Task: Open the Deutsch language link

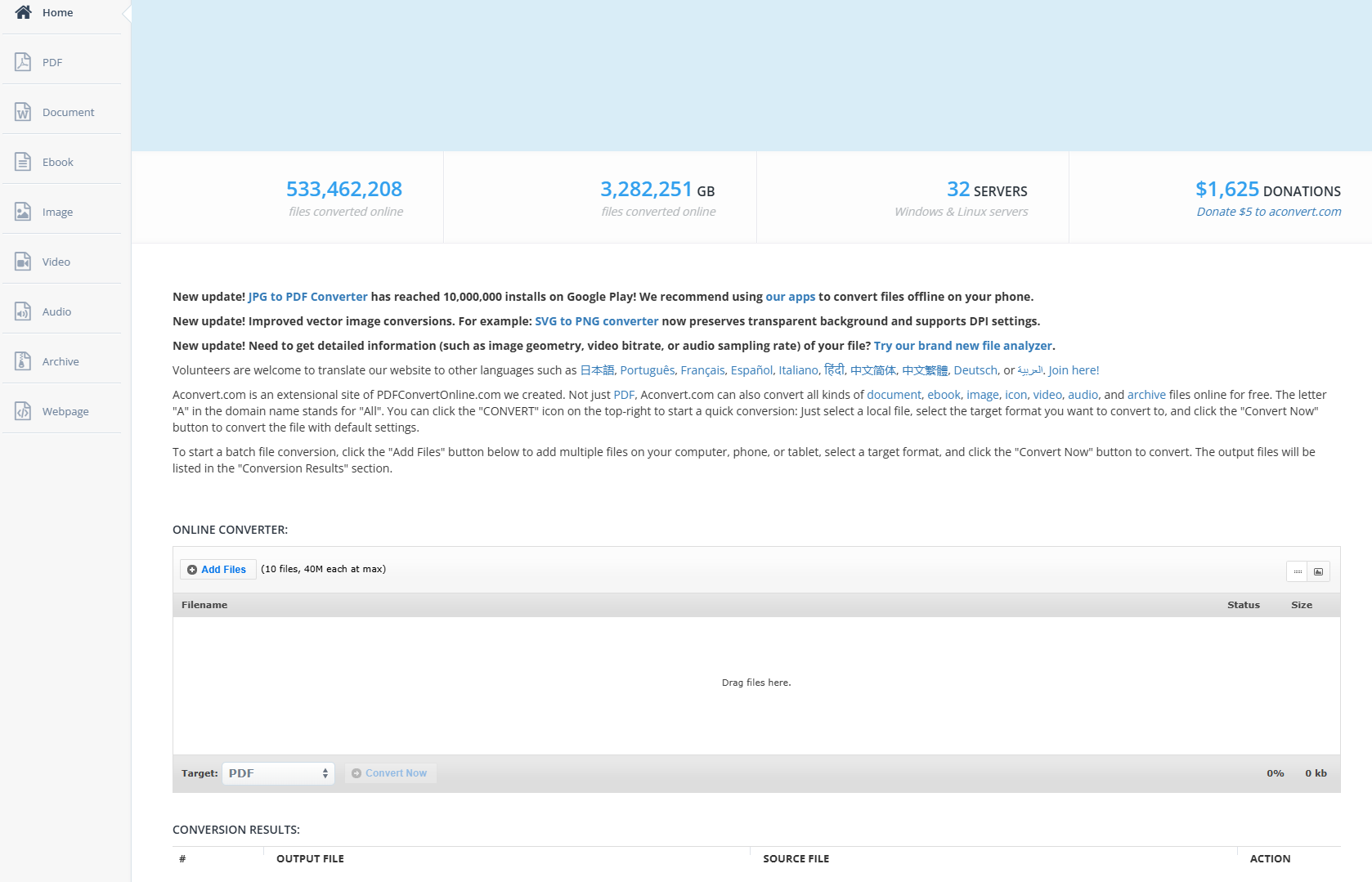Action: [x=975, y=370]
